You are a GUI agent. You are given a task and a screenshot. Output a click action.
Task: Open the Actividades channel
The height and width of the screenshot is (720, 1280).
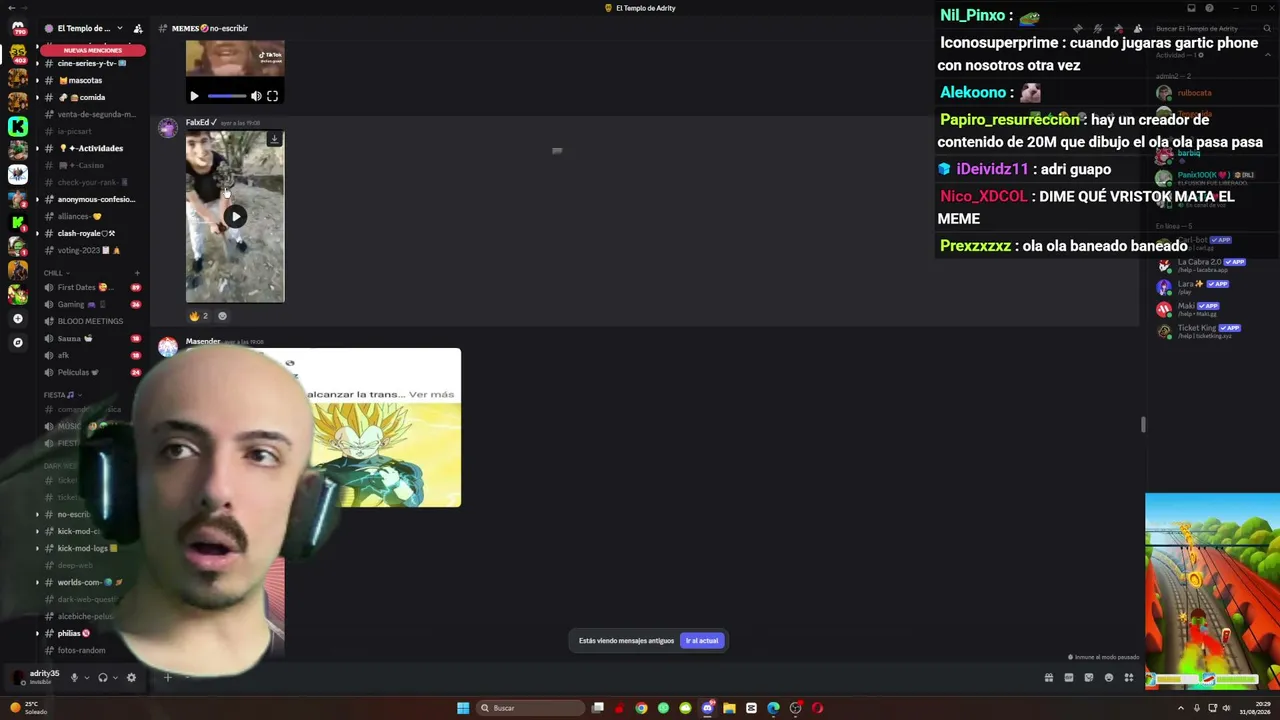tap(91, 148)
